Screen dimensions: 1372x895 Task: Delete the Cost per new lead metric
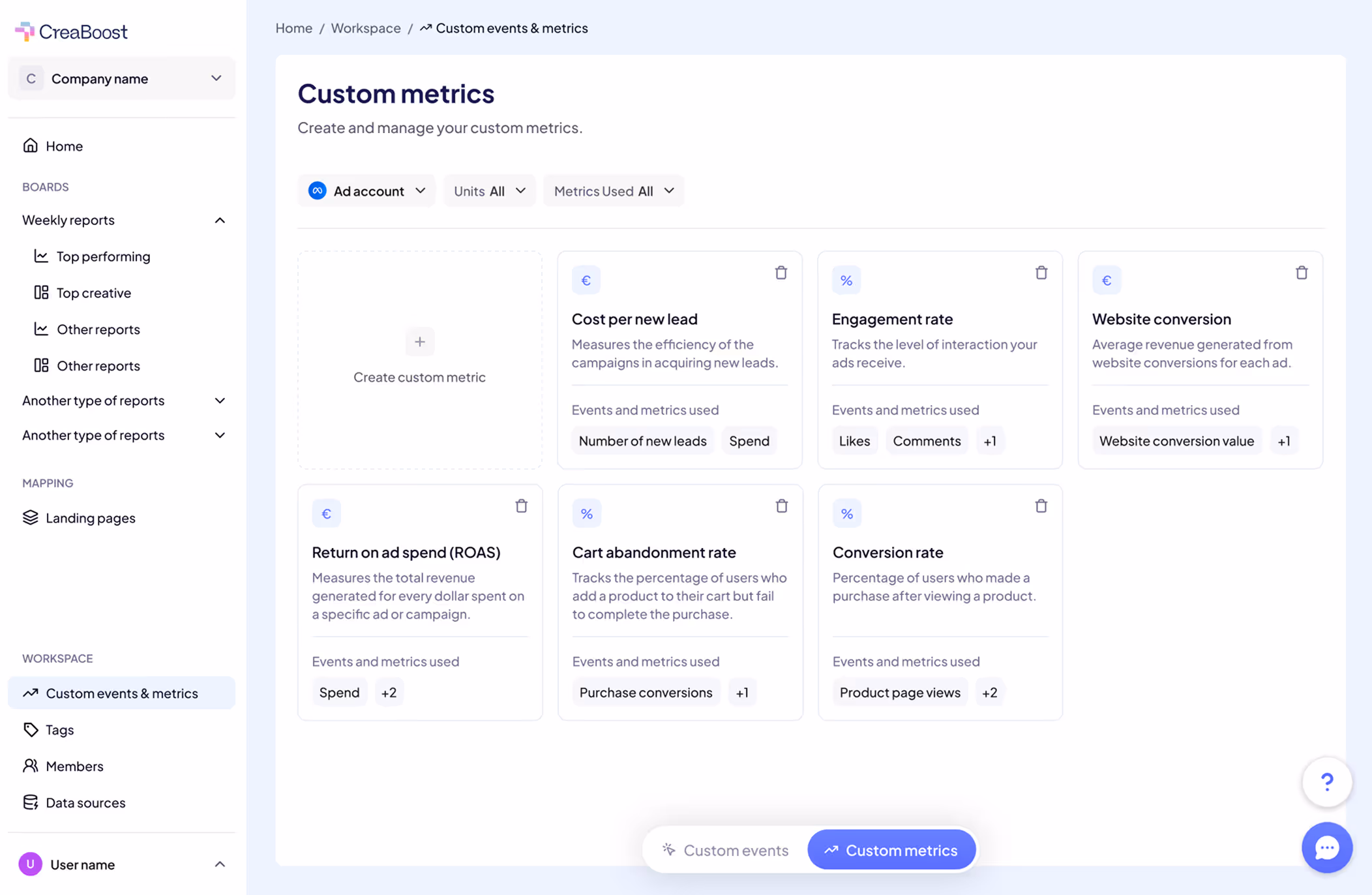pyautogui.click(x=781, y=273)
